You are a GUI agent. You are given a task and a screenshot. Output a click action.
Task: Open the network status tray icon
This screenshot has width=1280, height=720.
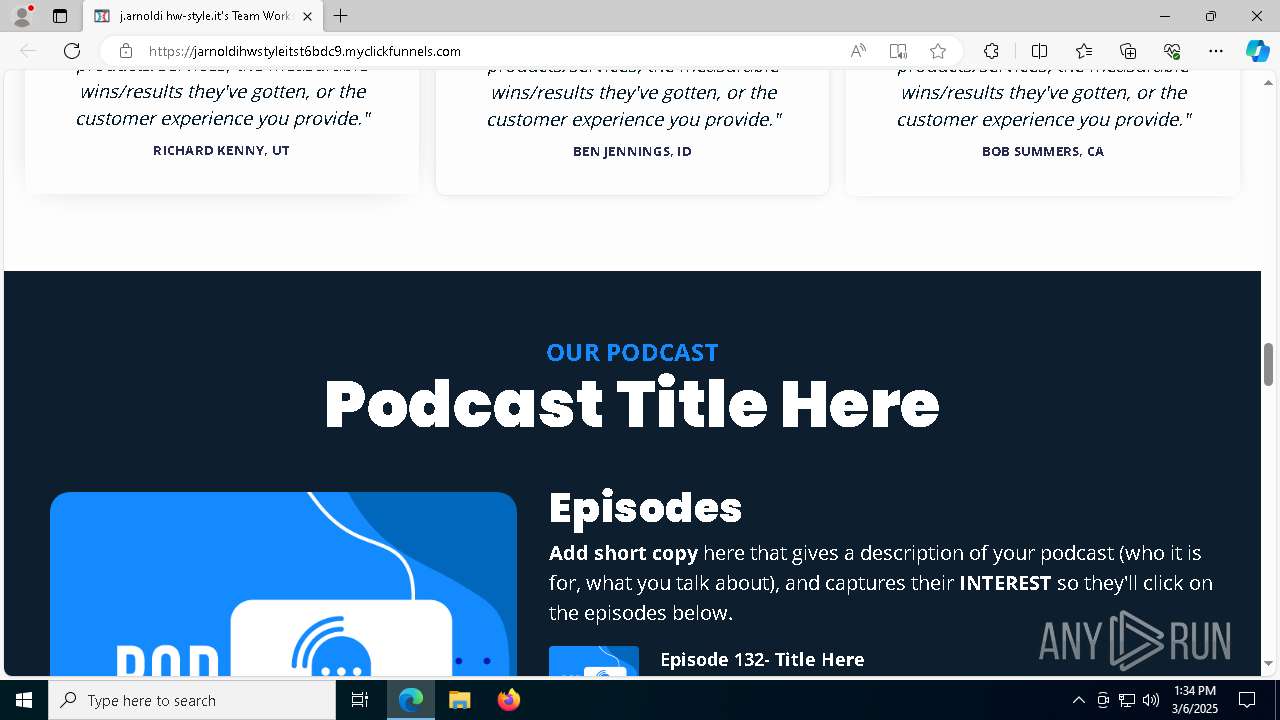click(1127, 700)
